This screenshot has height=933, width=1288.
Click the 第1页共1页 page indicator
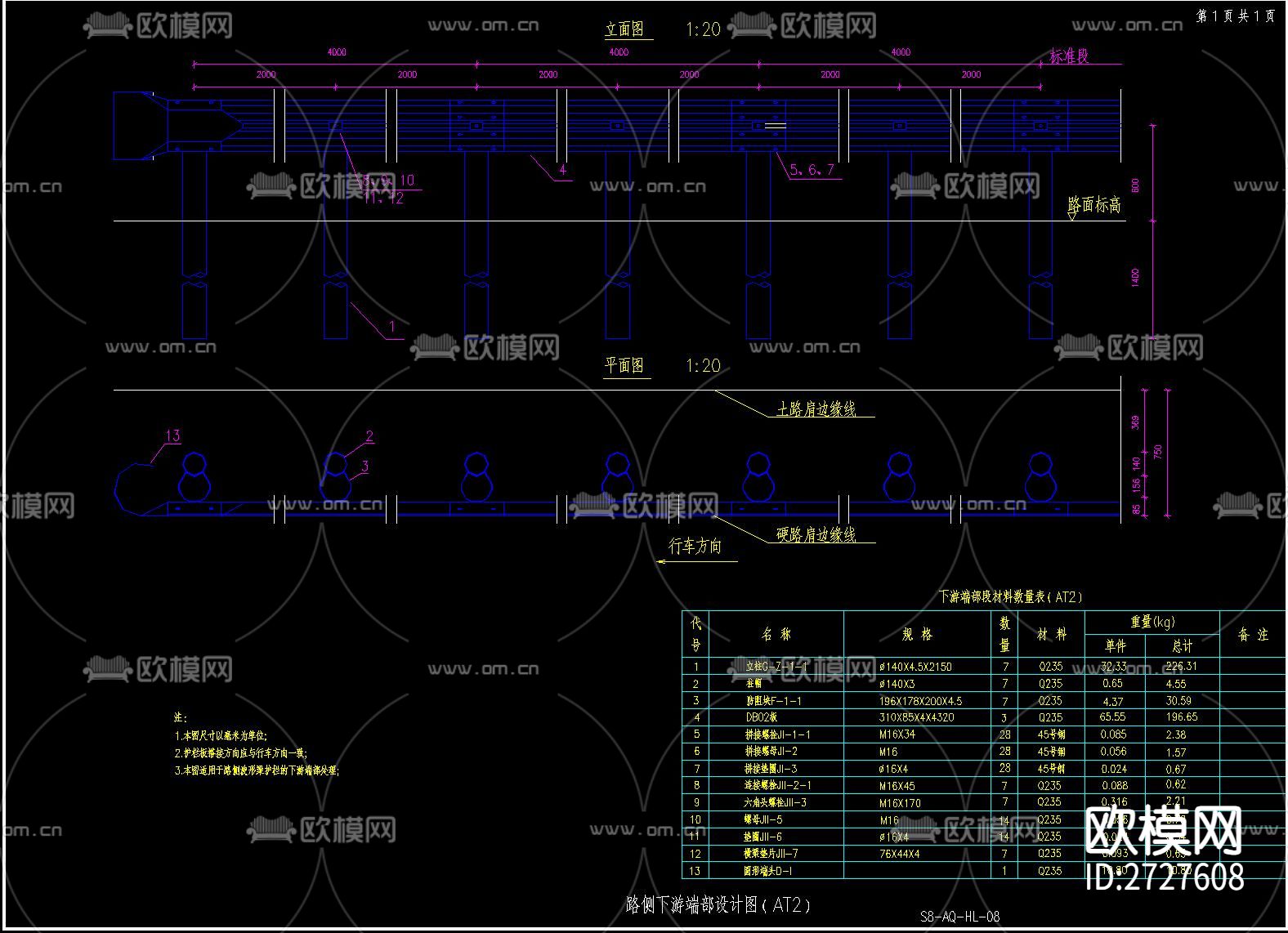click(x=1236, y=16)
